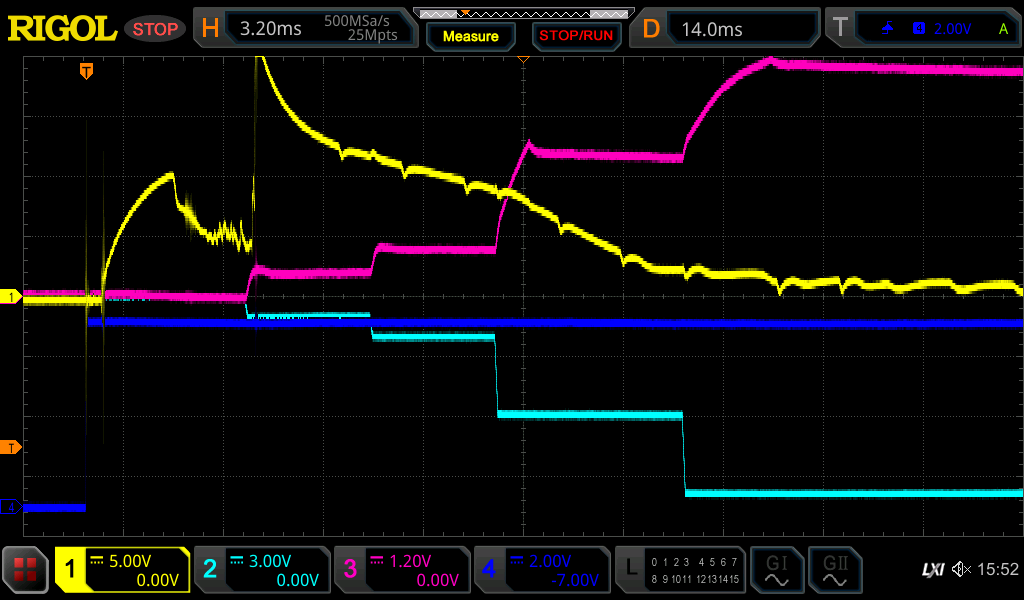The image size is (1024, 600).
Task: Click the LXI network status icon
Action: click(932, 570)
